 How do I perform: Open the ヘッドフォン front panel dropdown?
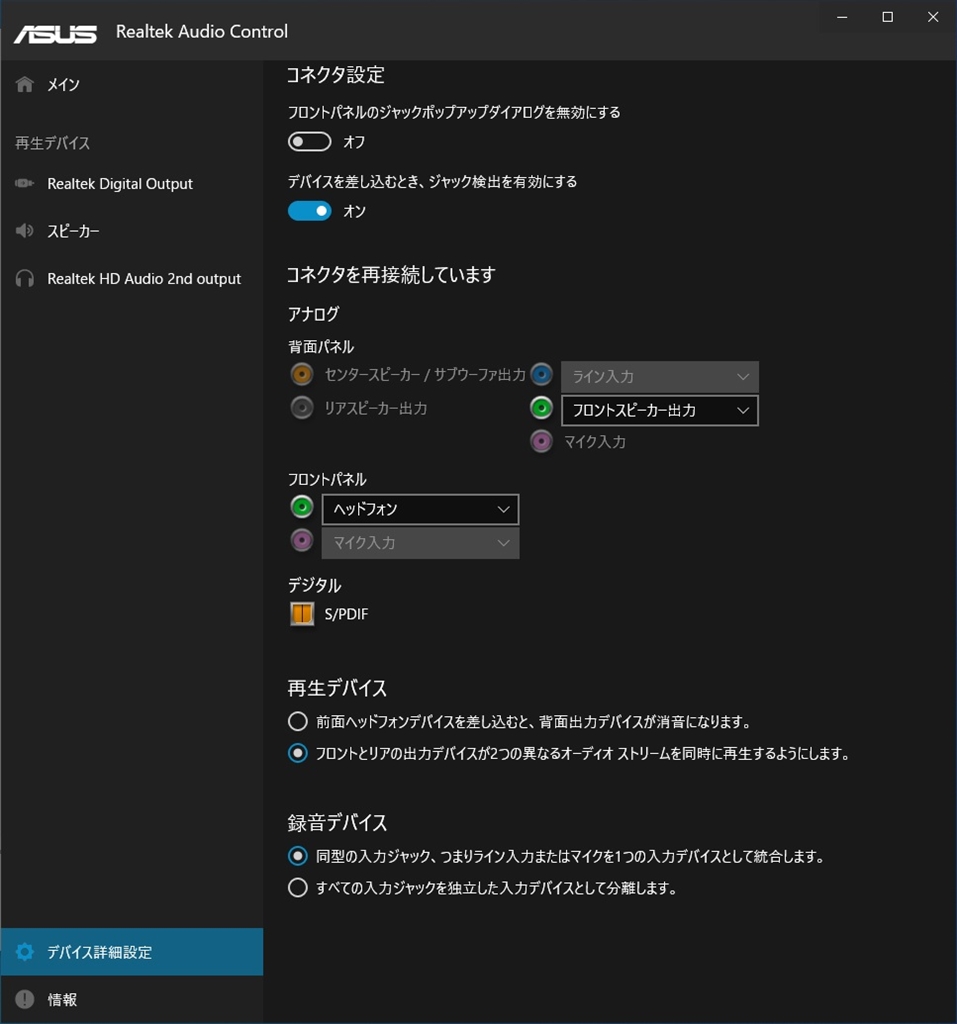(x=421, y=509)
